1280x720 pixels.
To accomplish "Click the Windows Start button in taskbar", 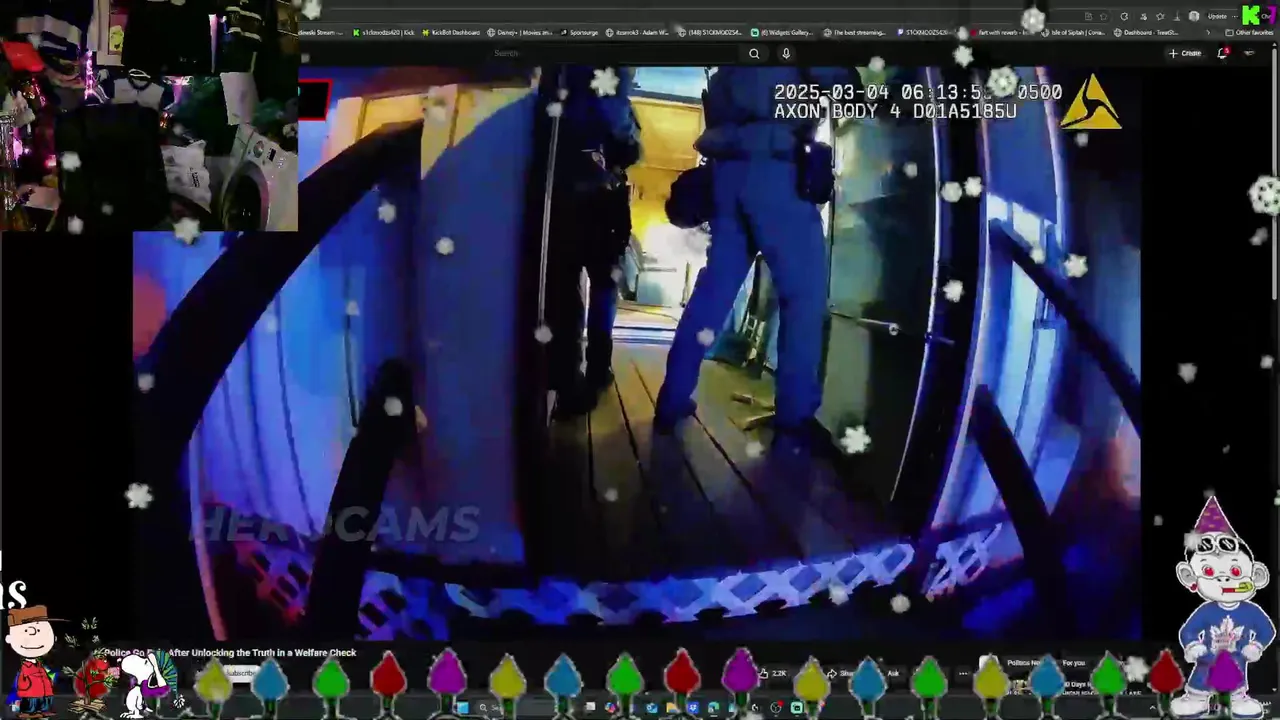I will pyautogui.click(x=462, y=708).
